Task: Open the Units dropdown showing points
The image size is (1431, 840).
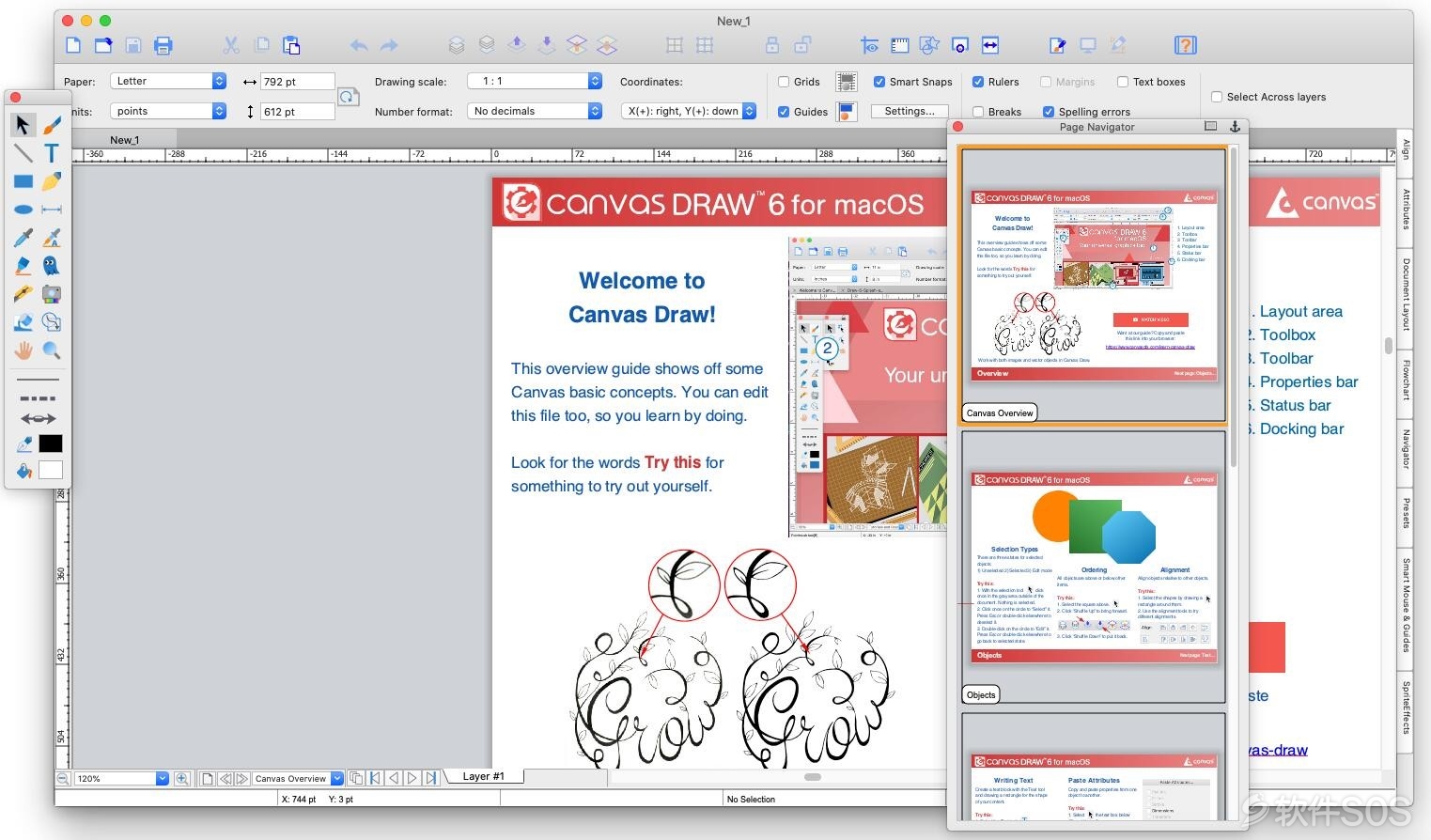Action: 168,111
